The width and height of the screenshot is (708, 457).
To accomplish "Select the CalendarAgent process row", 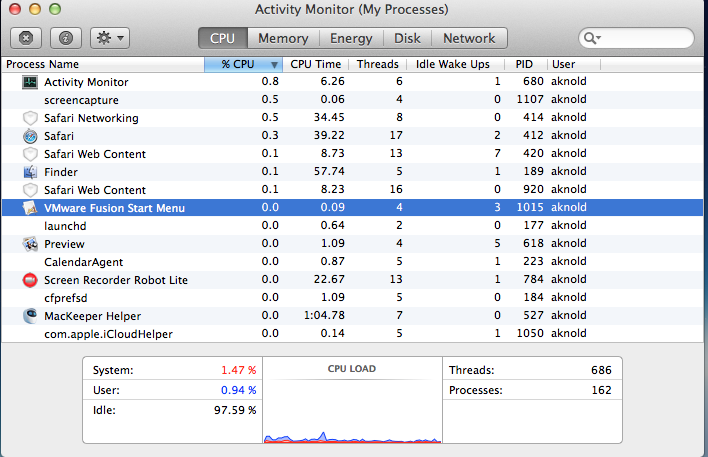I will pos(352,262).
